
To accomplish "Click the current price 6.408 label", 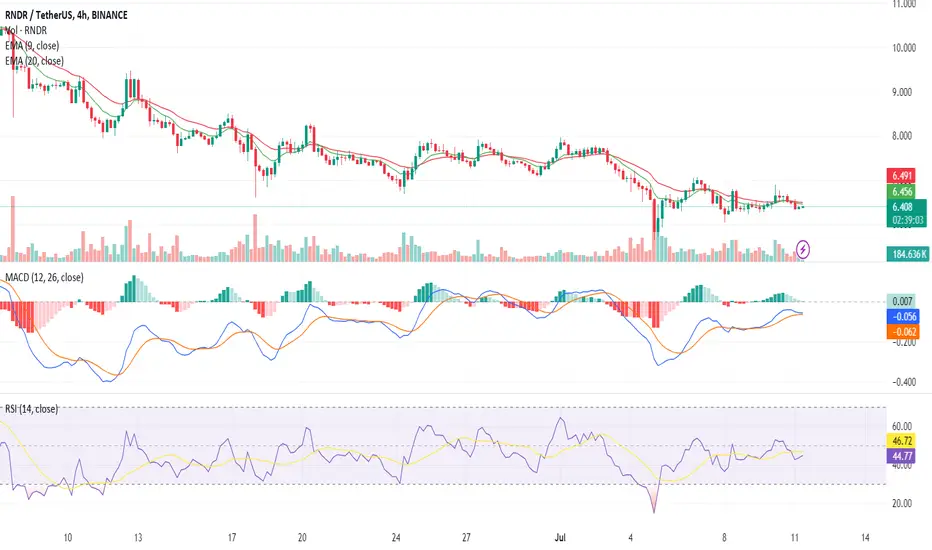I will (x=902, y=207).
